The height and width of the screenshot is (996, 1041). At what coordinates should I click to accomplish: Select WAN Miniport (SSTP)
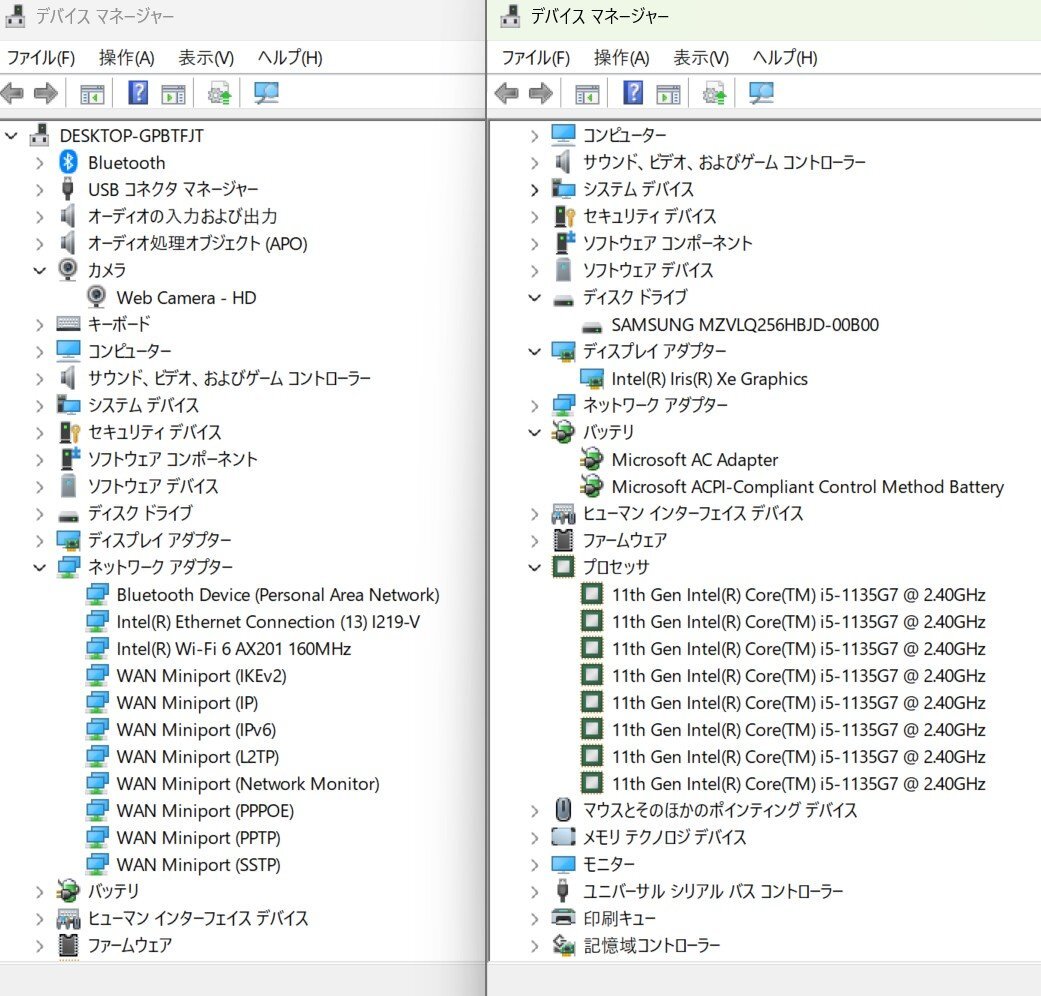click(x=199, y=865)
